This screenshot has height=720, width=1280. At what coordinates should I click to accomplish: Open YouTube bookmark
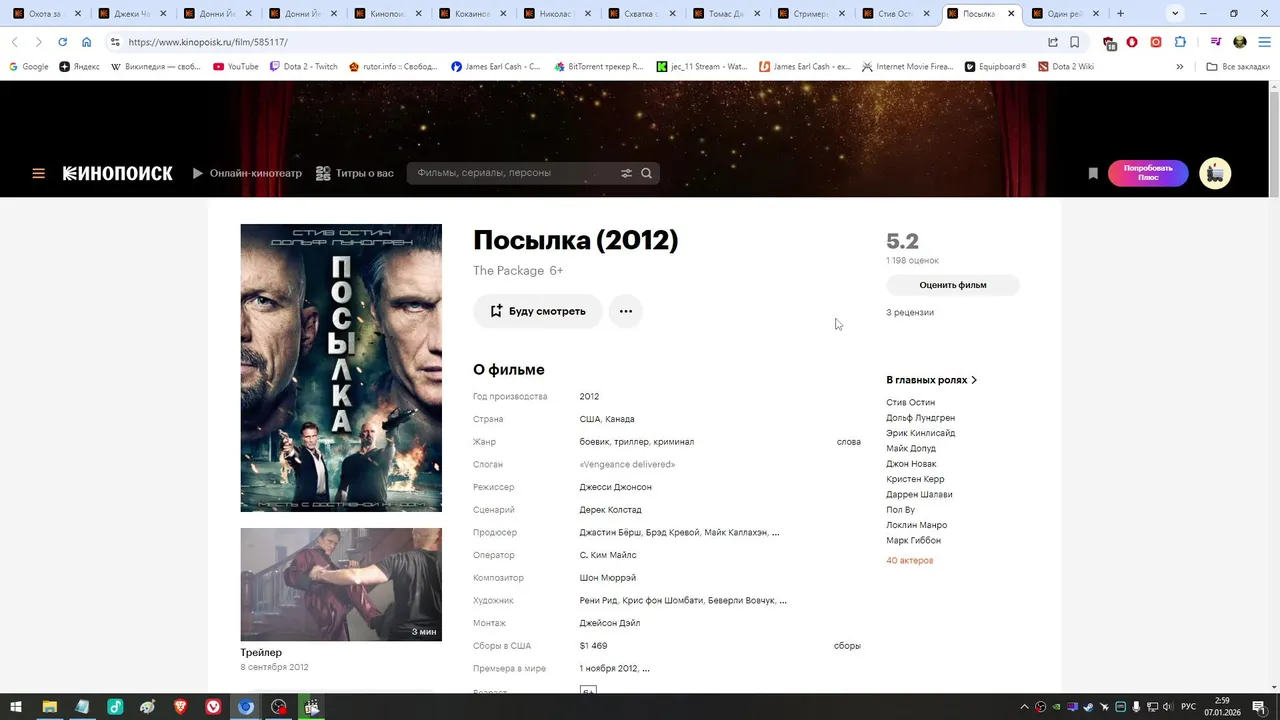coord(236,67)
